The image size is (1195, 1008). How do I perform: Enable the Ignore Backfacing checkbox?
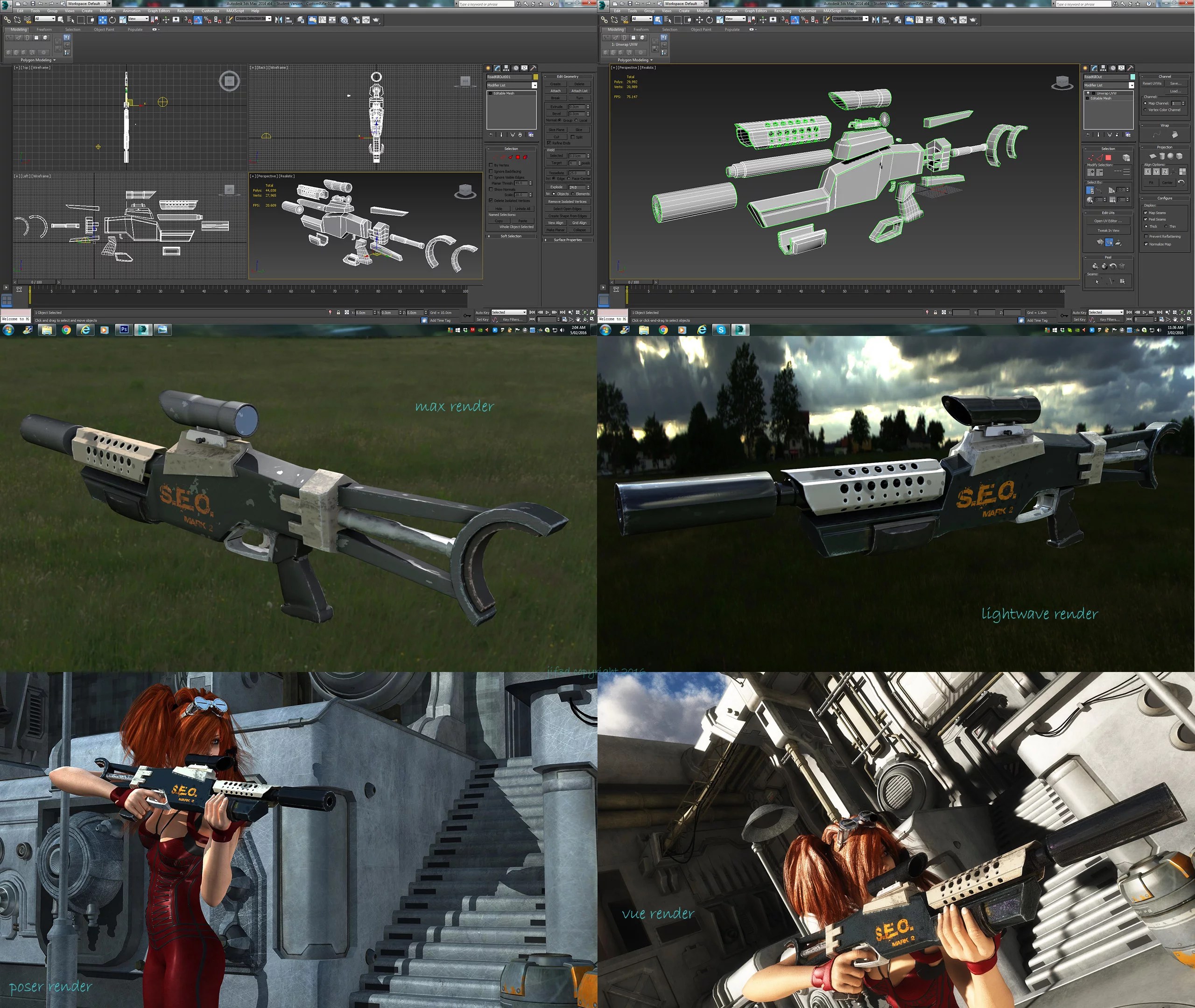[491, 171]
